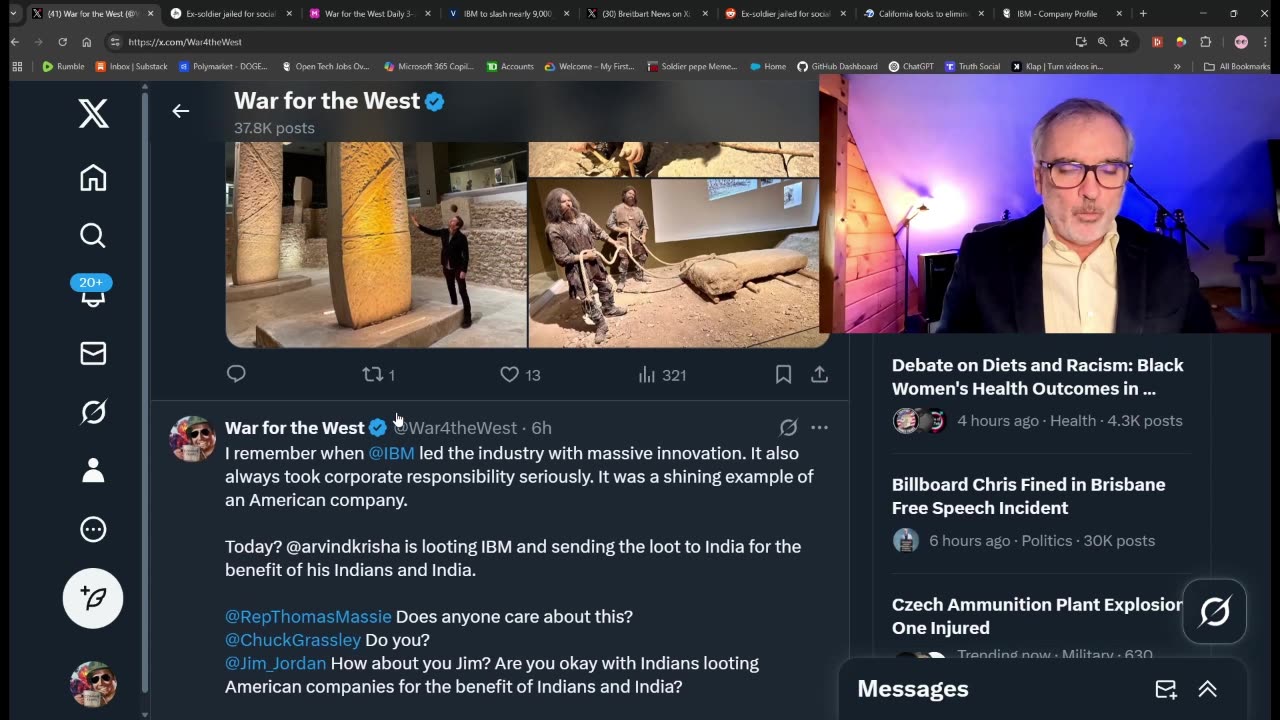1280x720 pixels.
Task: Open the 6h timestamp of IBM post
Action: [541, 428]
